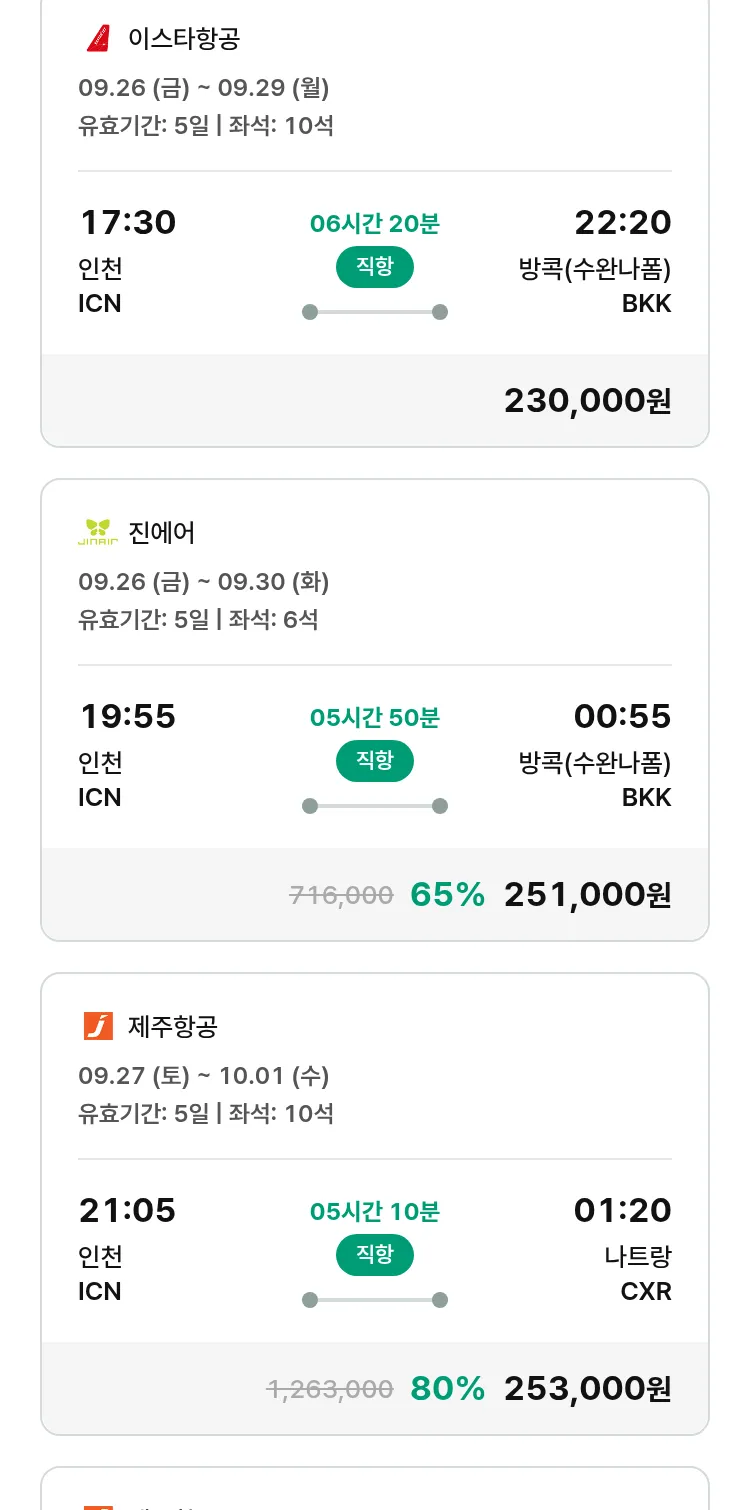Click the Jeju Air orange logo icon

point(98,1026)
